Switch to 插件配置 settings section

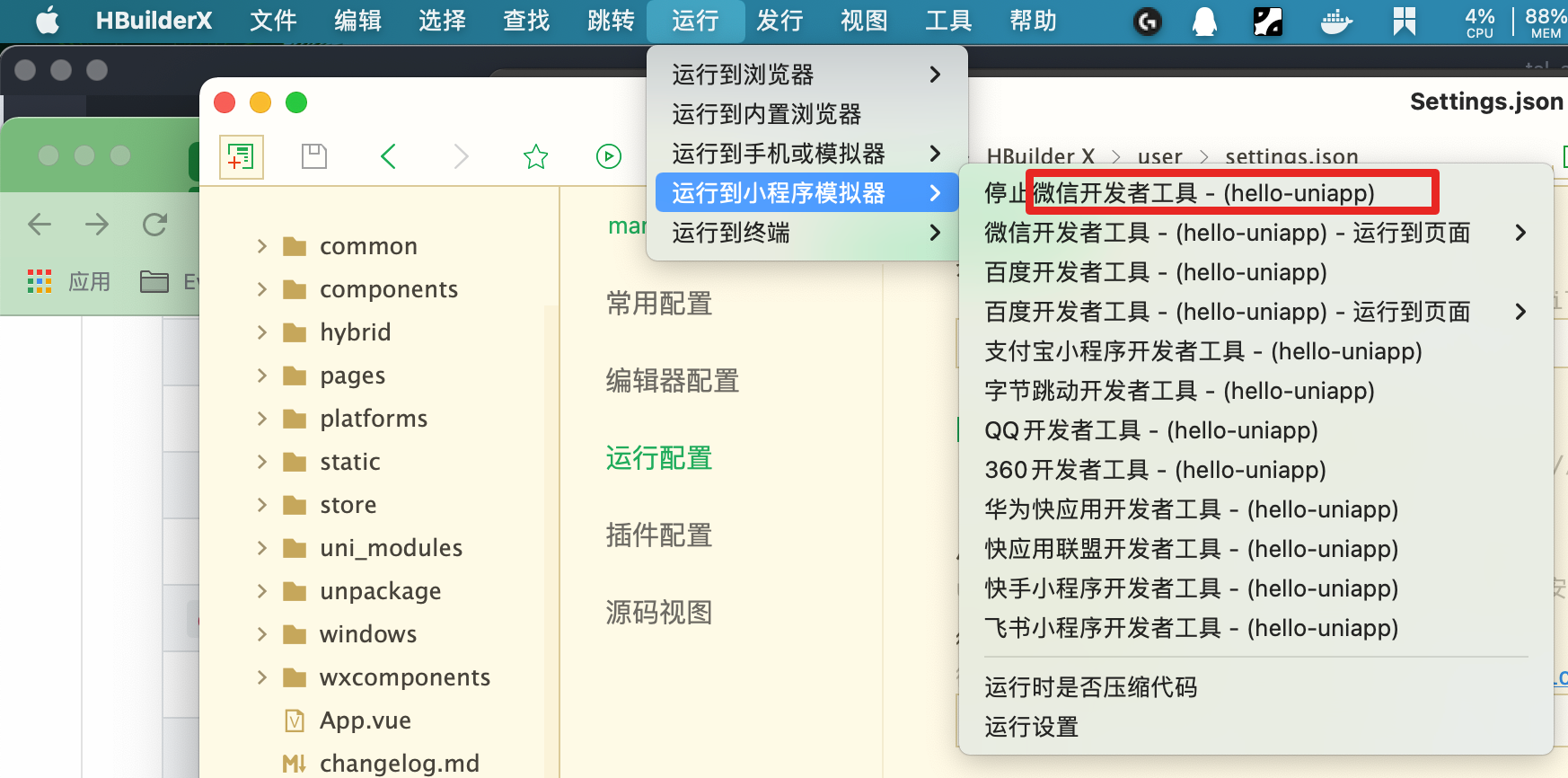659,535
